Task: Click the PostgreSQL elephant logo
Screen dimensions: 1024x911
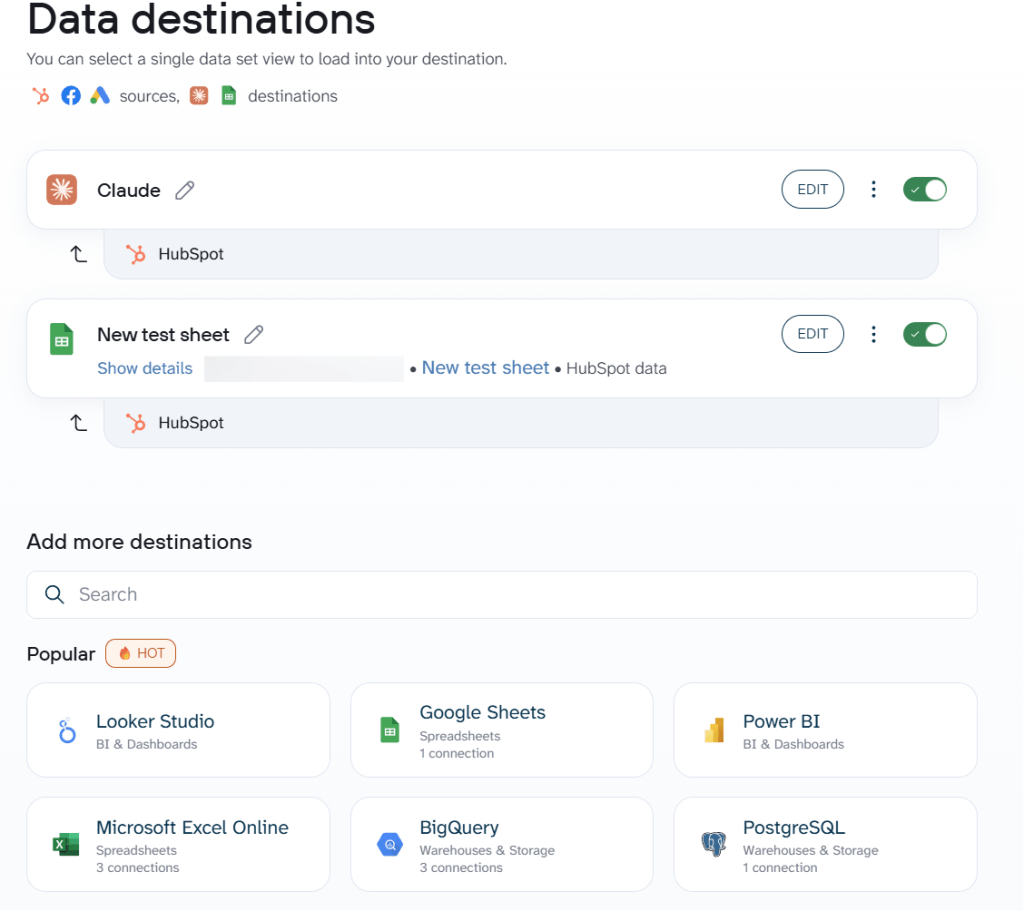Action: pyautogui.click(x=714, y=844)
